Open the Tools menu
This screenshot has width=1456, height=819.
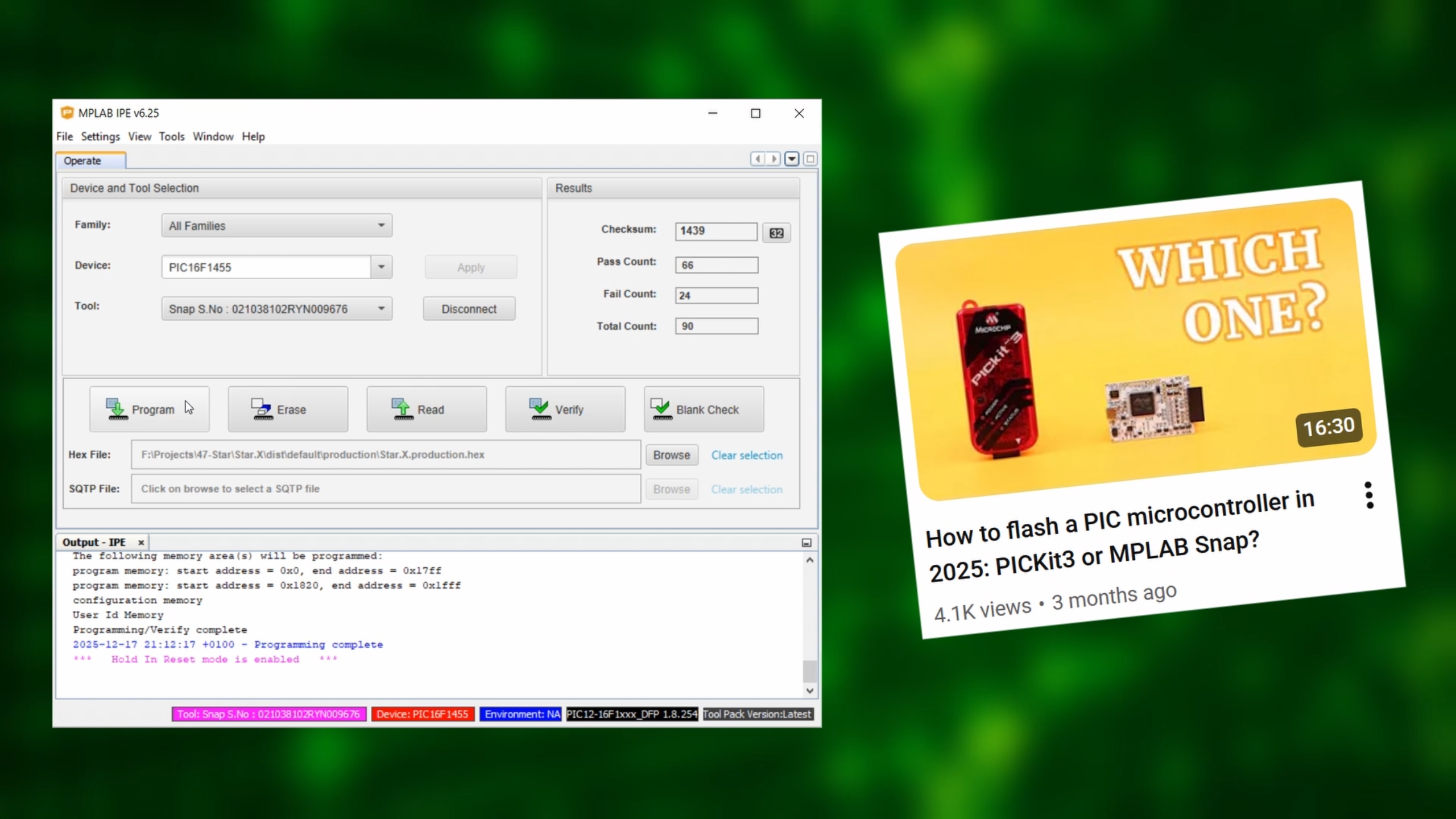[x=171, y=136]
